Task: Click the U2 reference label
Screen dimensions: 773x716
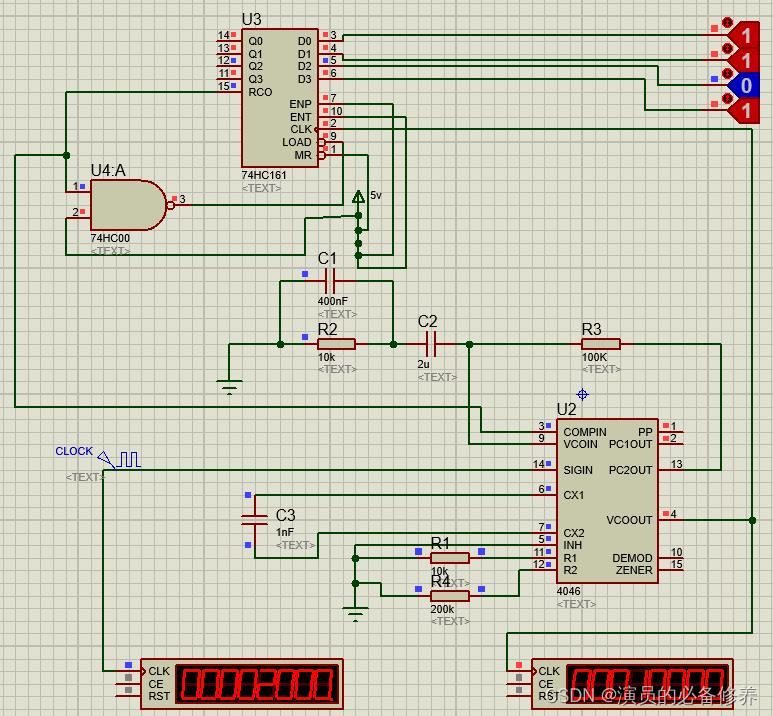Action: (566, 409)
